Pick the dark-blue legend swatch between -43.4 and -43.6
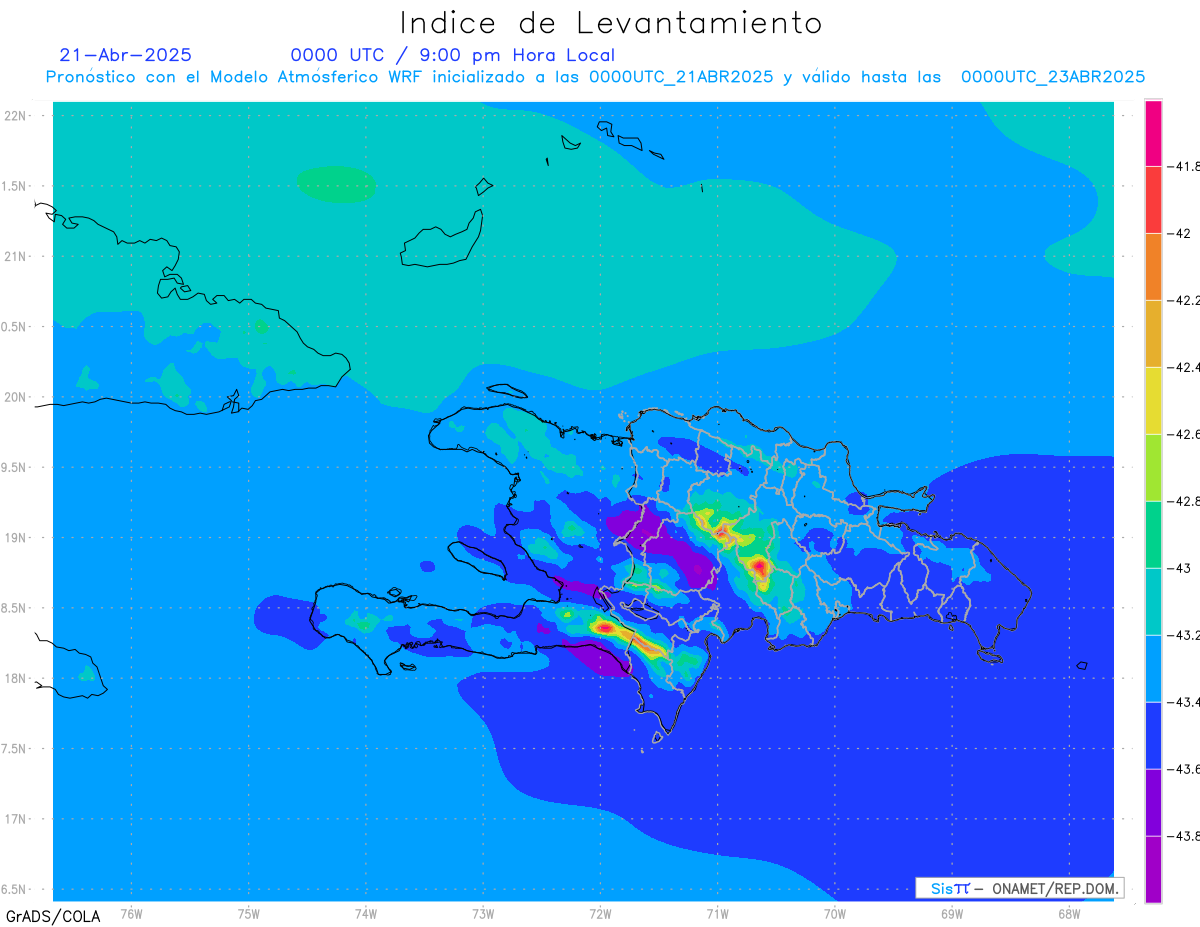Screen dimensions: 1200x927 pyautogui.click(x=1153, y=736)
